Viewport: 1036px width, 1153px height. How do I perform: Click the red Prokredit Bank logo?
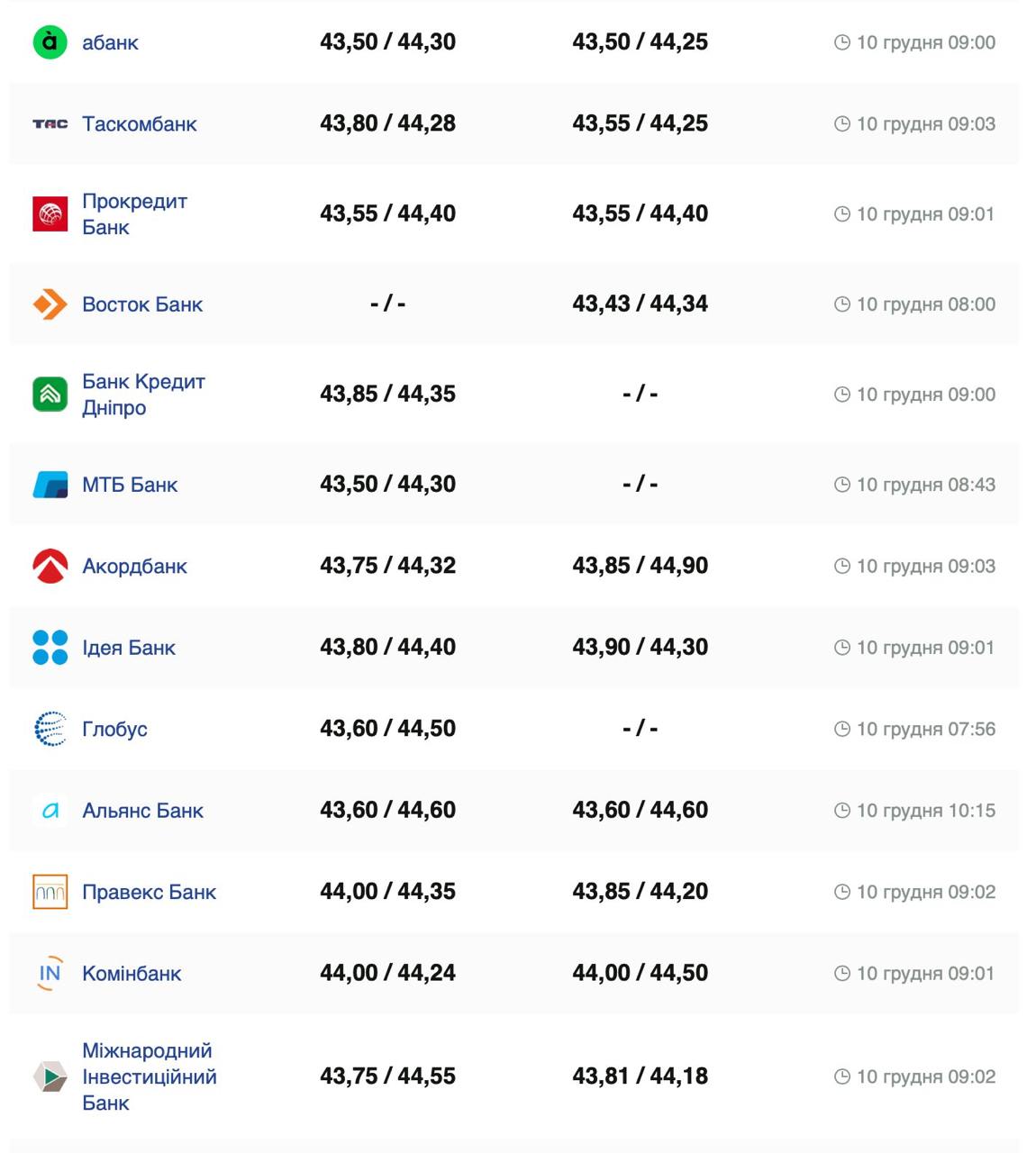(50, 214)
